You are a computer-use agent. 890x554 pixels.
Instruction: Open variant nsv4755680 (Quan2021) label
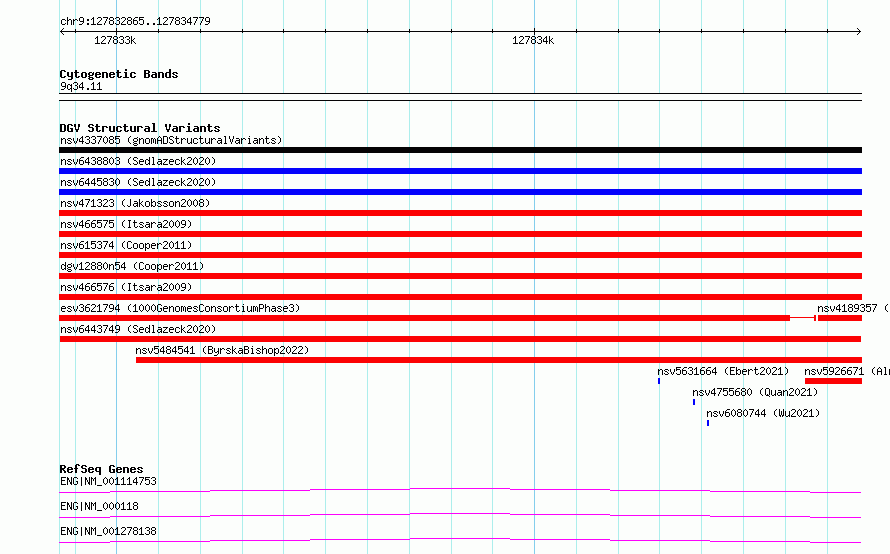[755, 392]
